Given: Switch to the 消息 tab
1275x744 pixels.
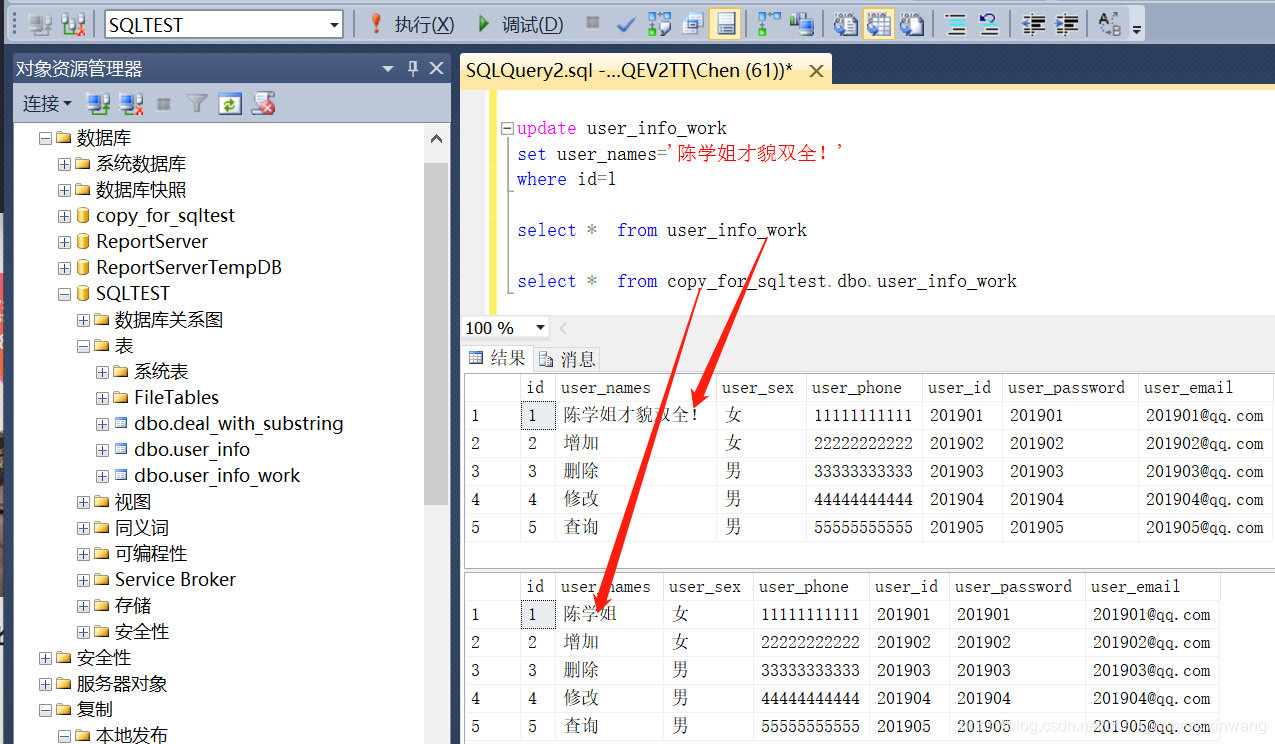Looking at the screenshot, I should click(x=567, y=358).
